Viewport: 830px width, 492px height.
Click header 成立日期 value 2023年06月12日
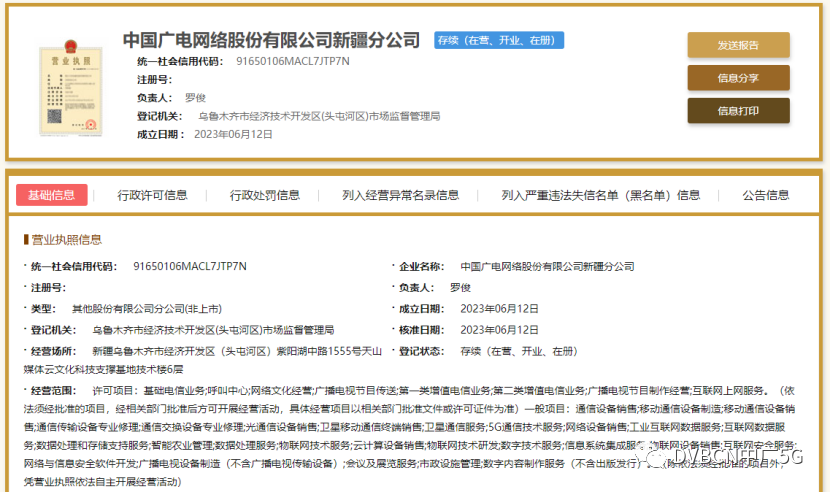[233, 135]
